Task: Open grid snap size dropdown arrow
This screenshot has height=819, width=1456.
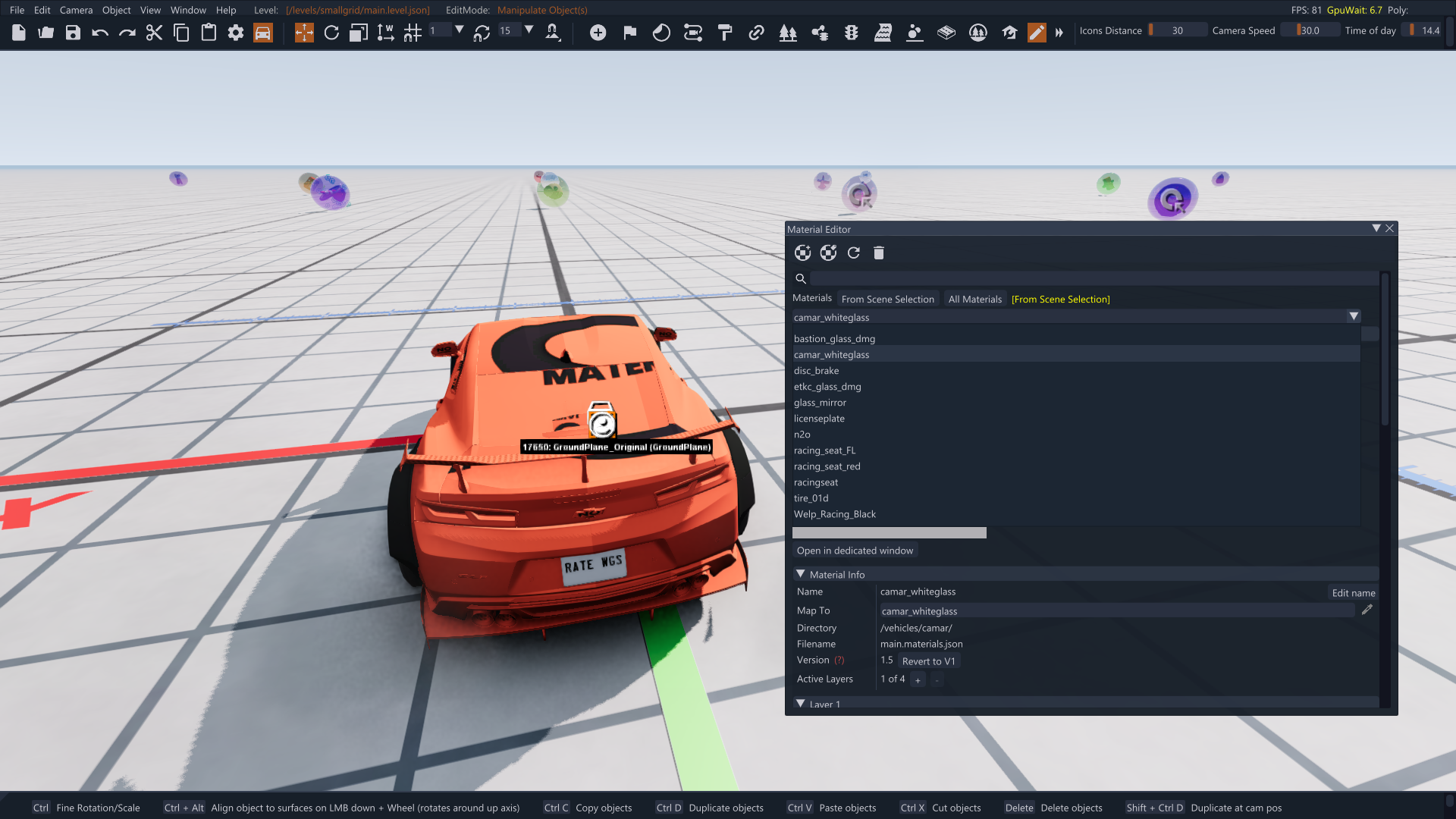Action: click(x=459, y=30)
